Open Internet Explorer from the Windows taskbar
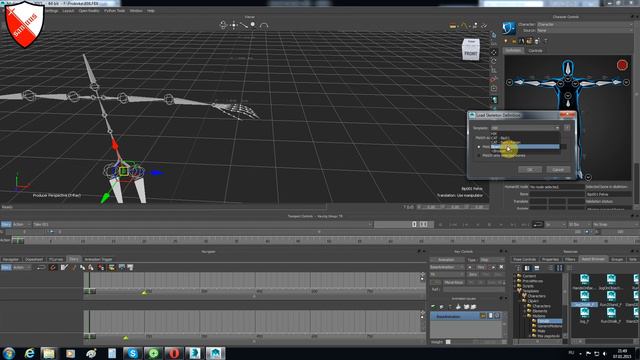The image size is (640, 360). point(29,353)
